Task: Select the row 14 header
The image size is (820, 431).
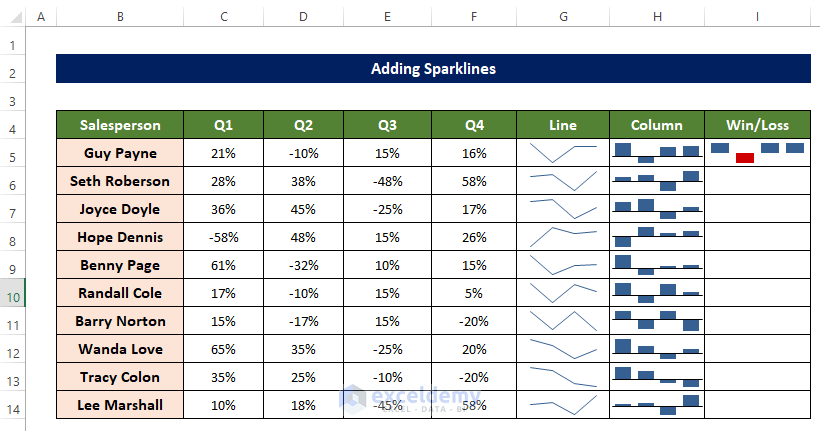Action: 12,410
